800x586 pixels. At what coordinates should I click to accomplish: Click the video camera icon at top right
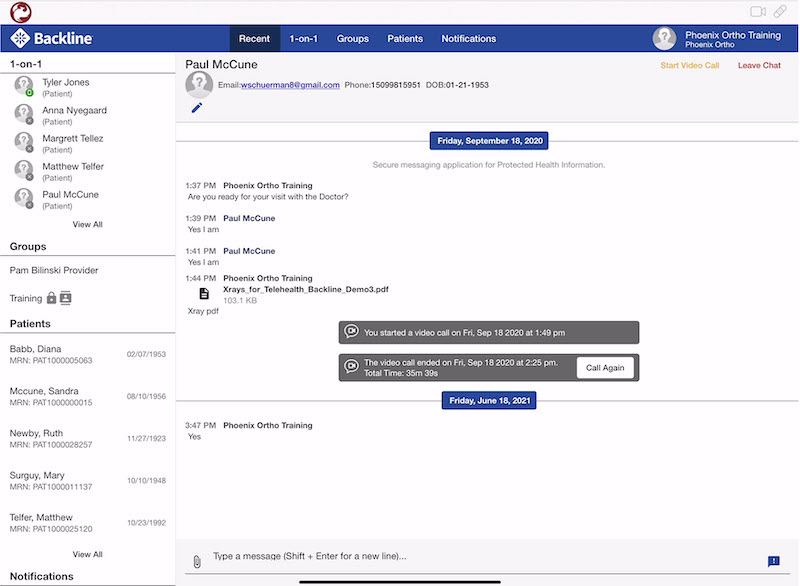[758, 11]
